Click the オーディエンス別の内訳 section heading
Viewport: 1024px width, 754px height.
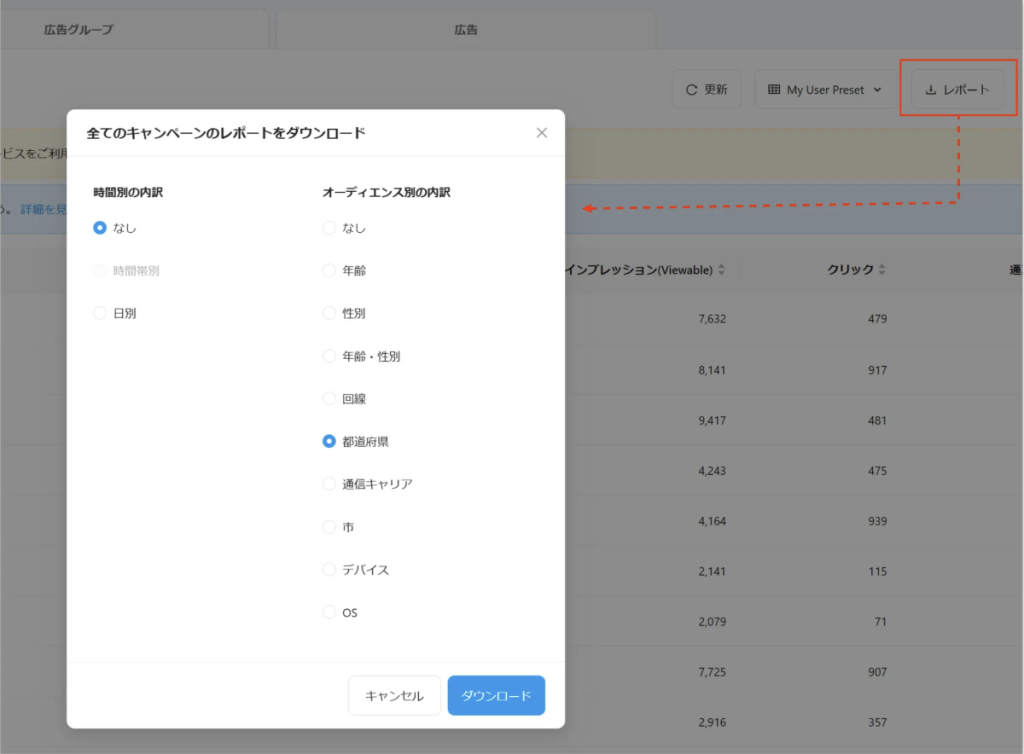point(387,193)
